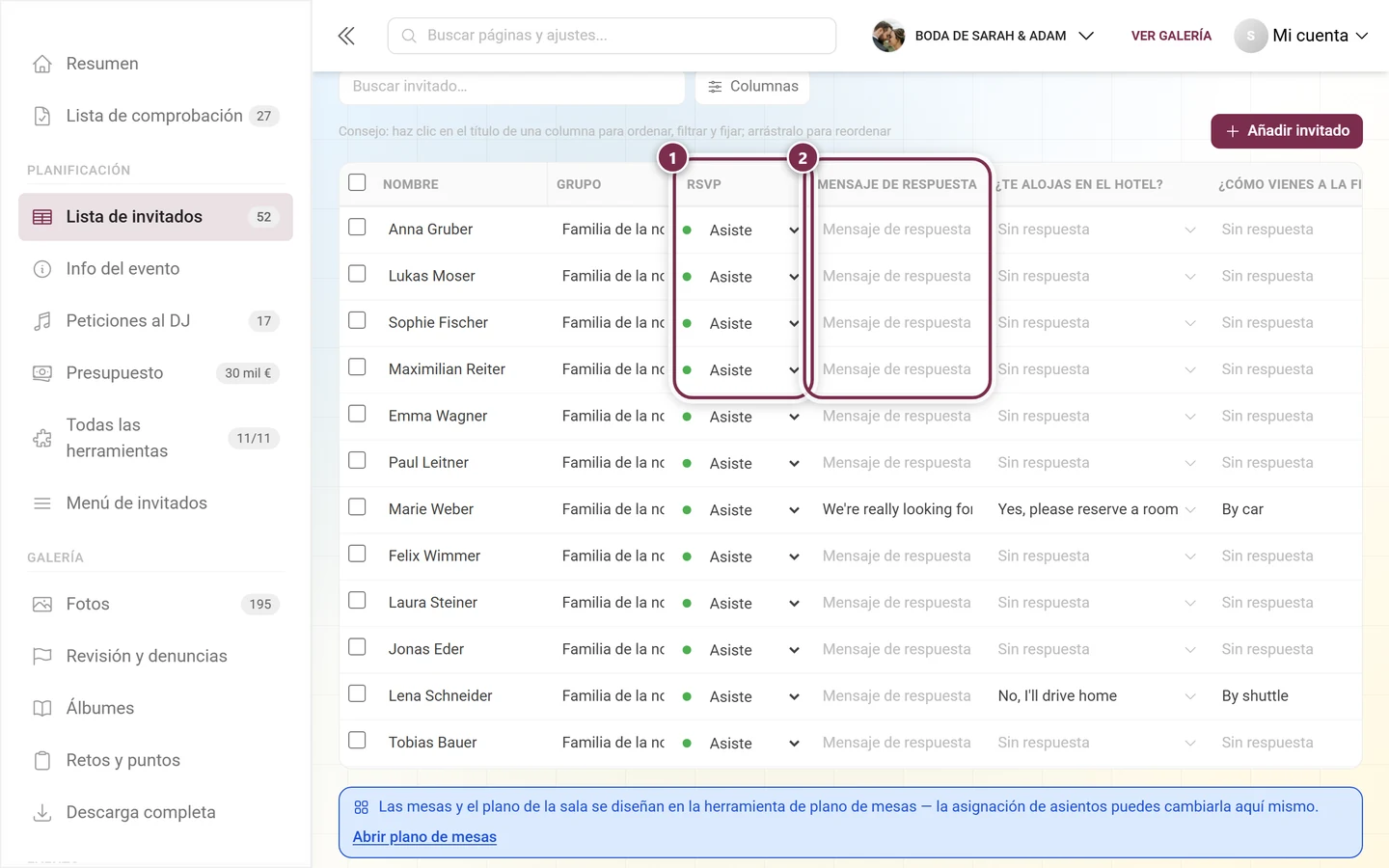The width and height of the screenshot is (1389, 868).
Task: Click the Menú de invitados lines icon
Action: [x=42, y=503]
